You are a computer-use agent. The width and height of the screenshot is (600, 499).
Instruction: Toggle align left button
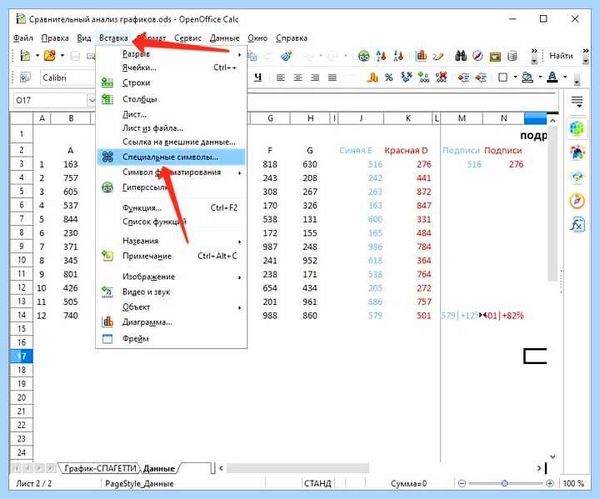point(280,78)
